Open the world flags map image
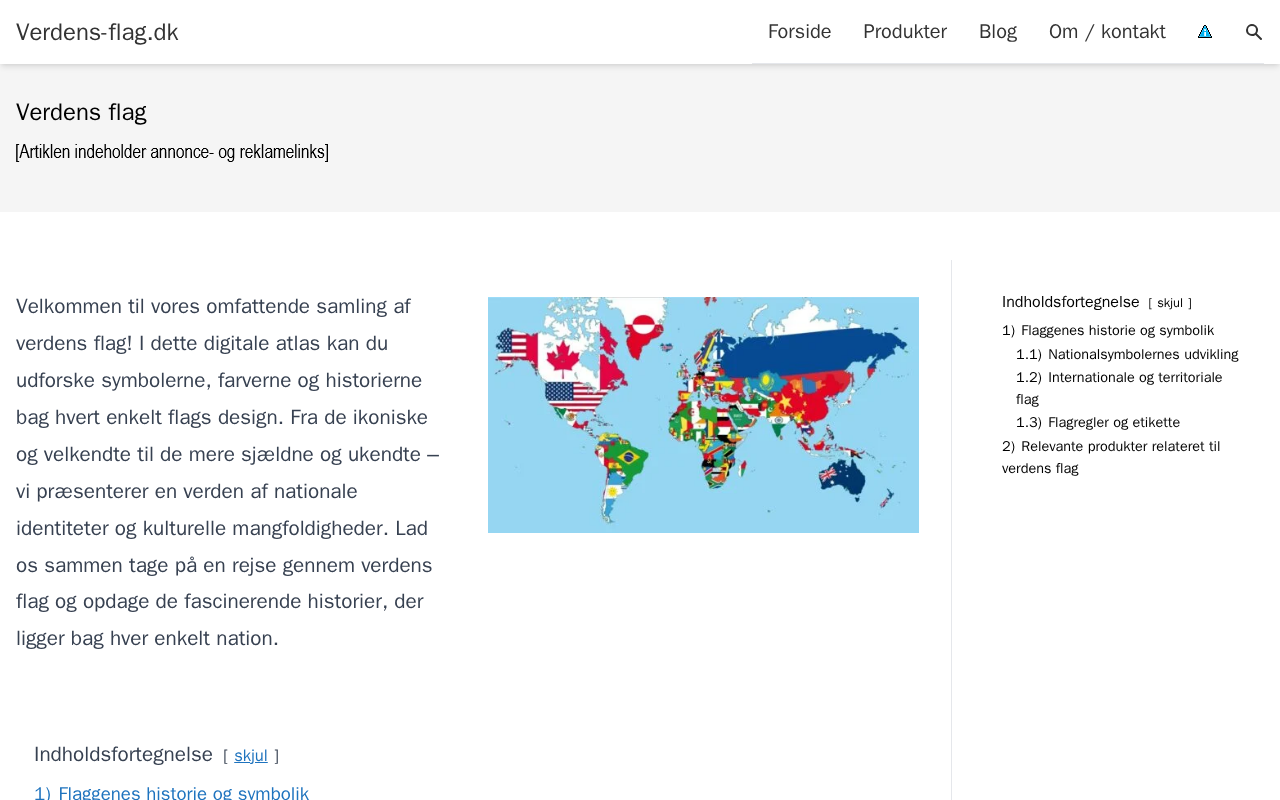The height and width of the screenshot is (800, 1280). click(703, 415)
